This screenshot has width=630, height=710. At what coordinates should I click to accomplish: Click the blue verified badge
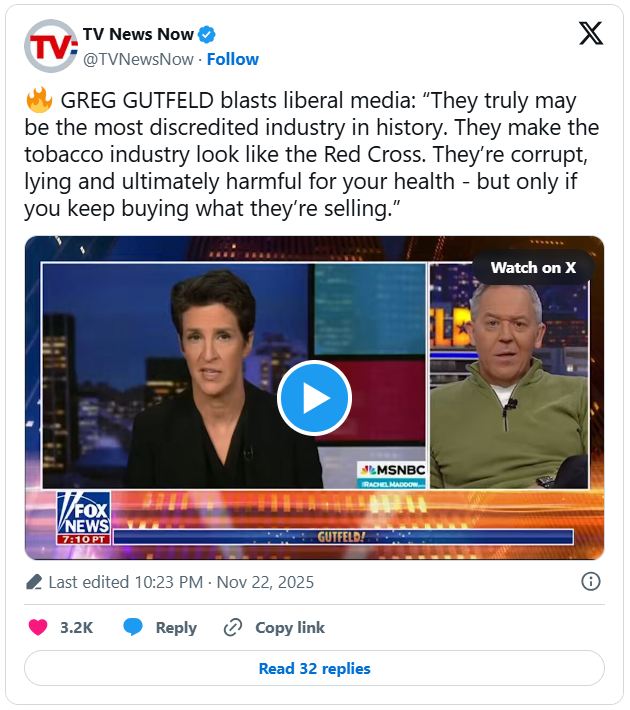(x=207, y=34)
